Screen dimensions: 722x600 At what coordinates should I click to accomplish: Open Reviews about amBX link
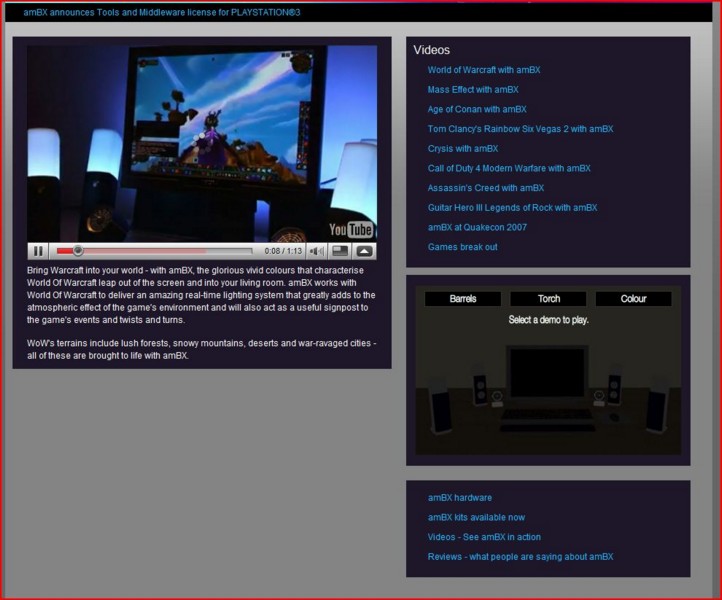click(x=520, y=557)
